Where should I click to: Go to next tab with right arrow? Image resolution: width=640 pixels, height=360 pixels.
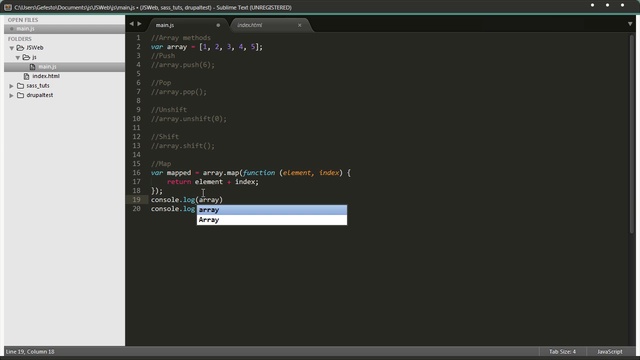140,24
